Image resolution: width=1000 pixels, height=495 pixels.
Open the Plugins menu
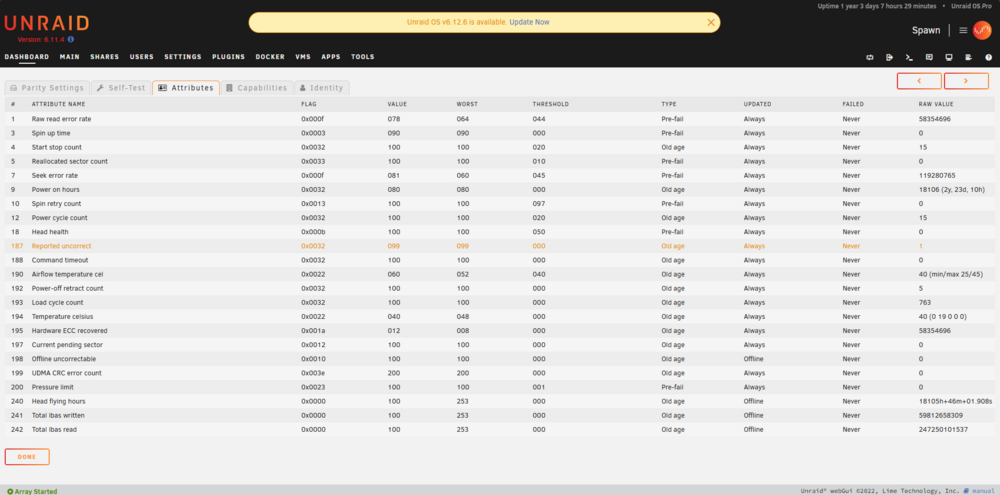(x=228, y=57)
